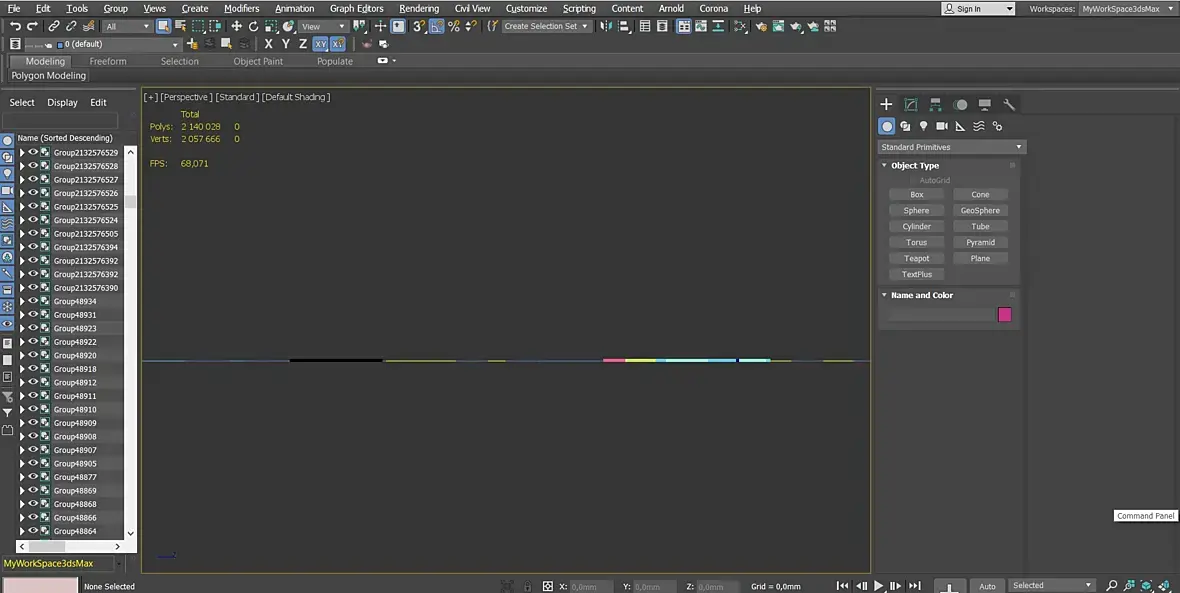The height and width of the screenshot is (593, 1180).
Task: Open the Standard Primitives dropdown
Action: (x=952, y=147)
